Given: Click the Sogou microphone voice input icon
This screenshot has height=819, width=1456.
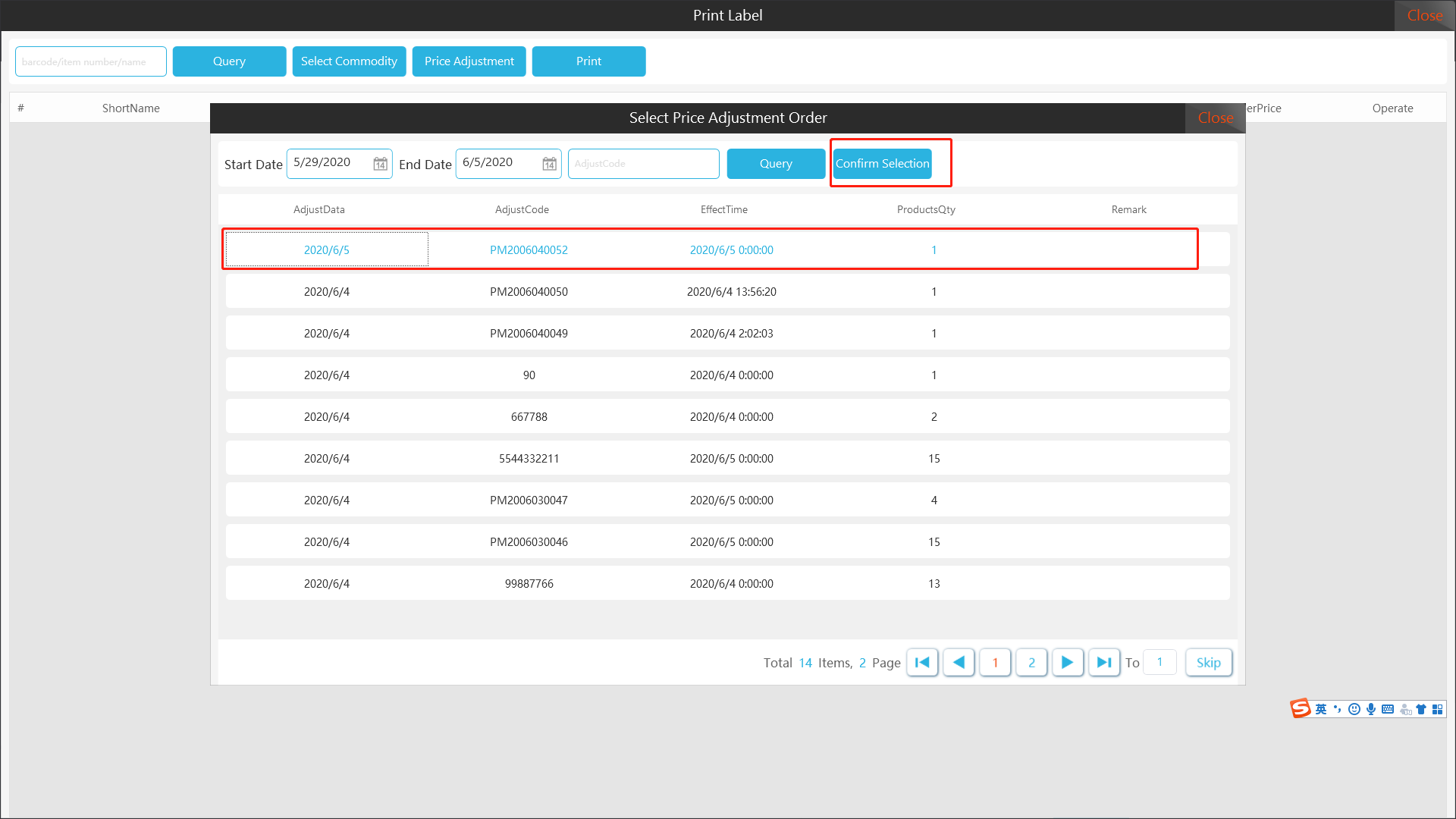Looking at the screenshot, I should (x=1371, y=709).
